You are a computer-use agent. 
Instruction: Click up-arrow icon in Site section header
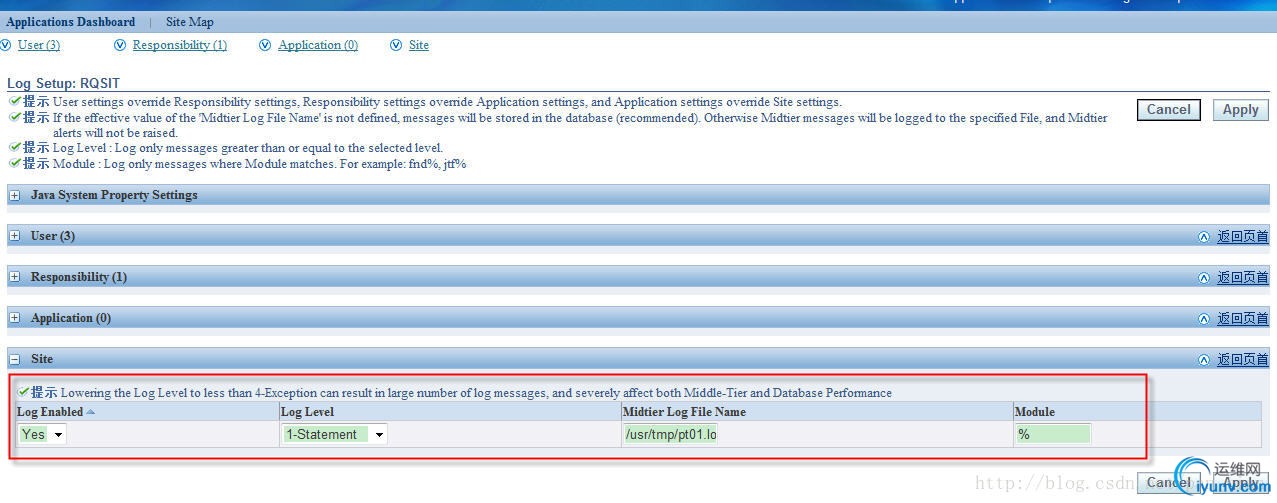pos(1204,360)
